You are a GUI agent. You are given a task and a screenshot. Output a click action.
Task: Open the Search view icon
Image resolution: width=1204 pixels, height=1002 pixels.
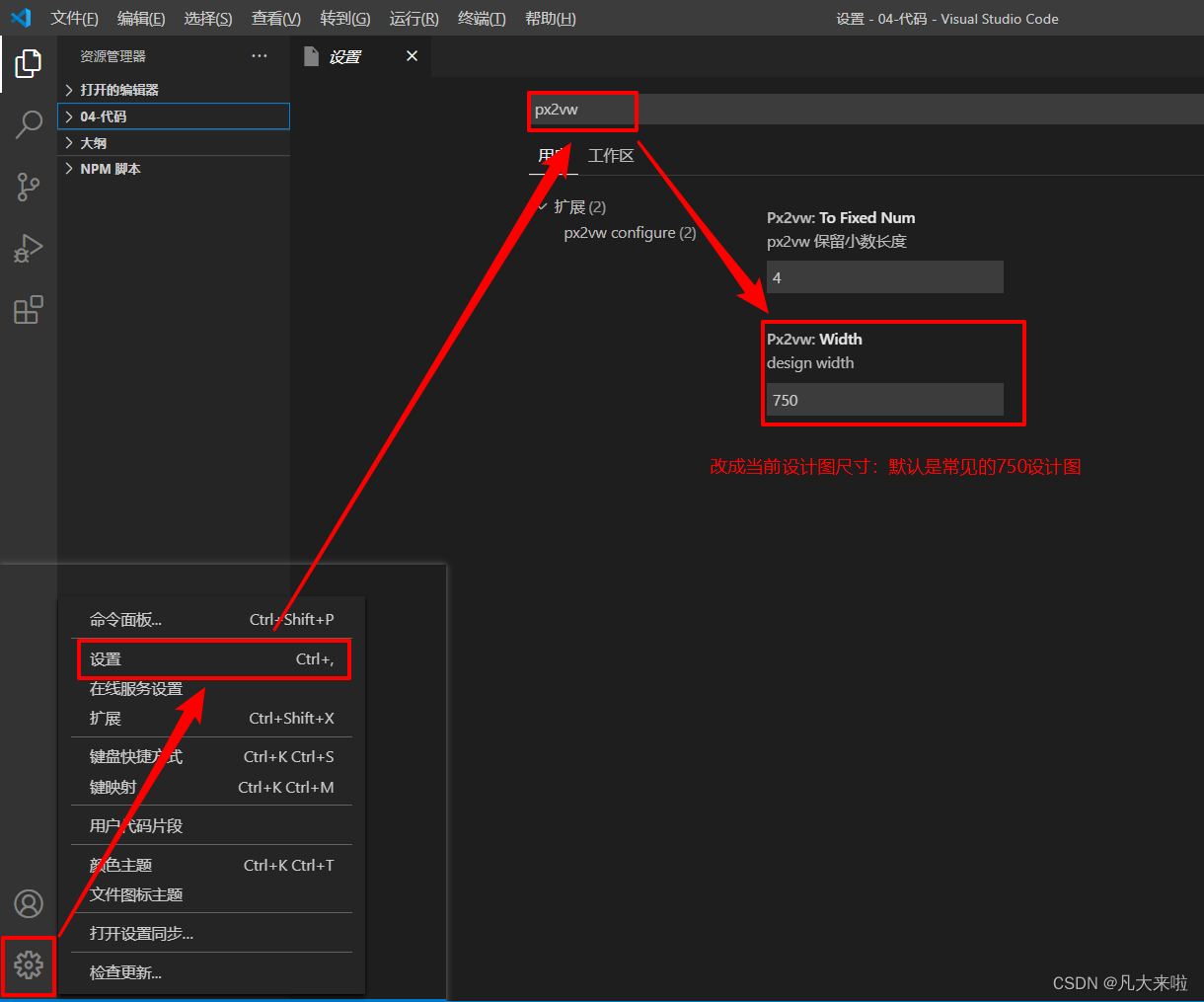pos(29,124)
